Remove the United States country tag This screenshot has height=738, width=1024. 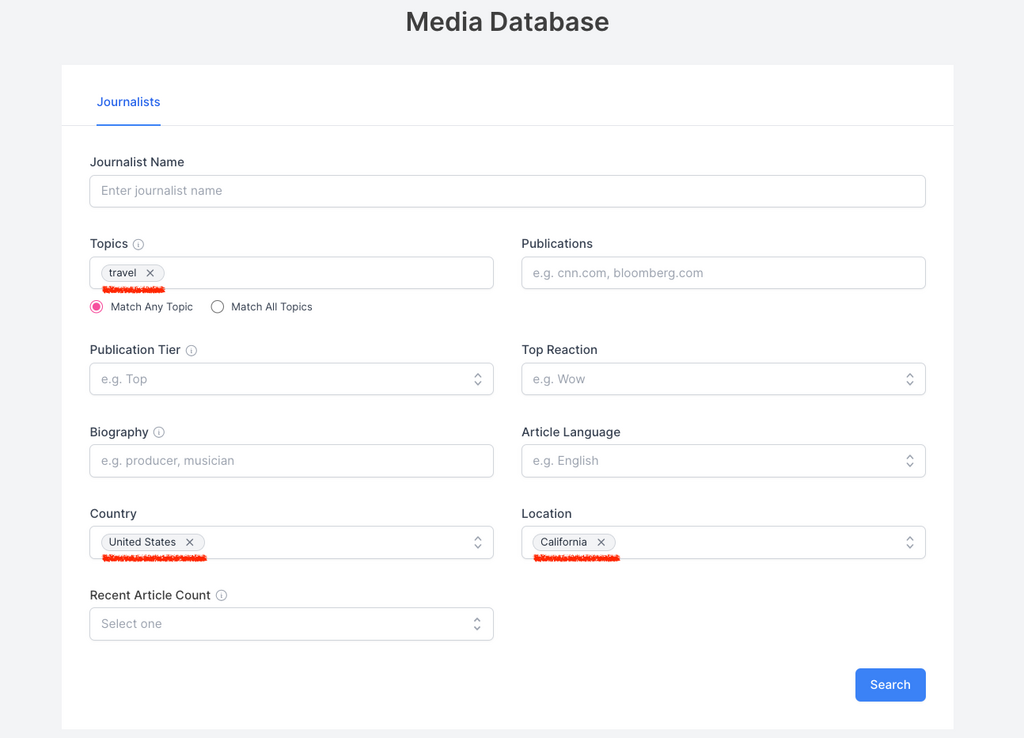click(190, 542)
